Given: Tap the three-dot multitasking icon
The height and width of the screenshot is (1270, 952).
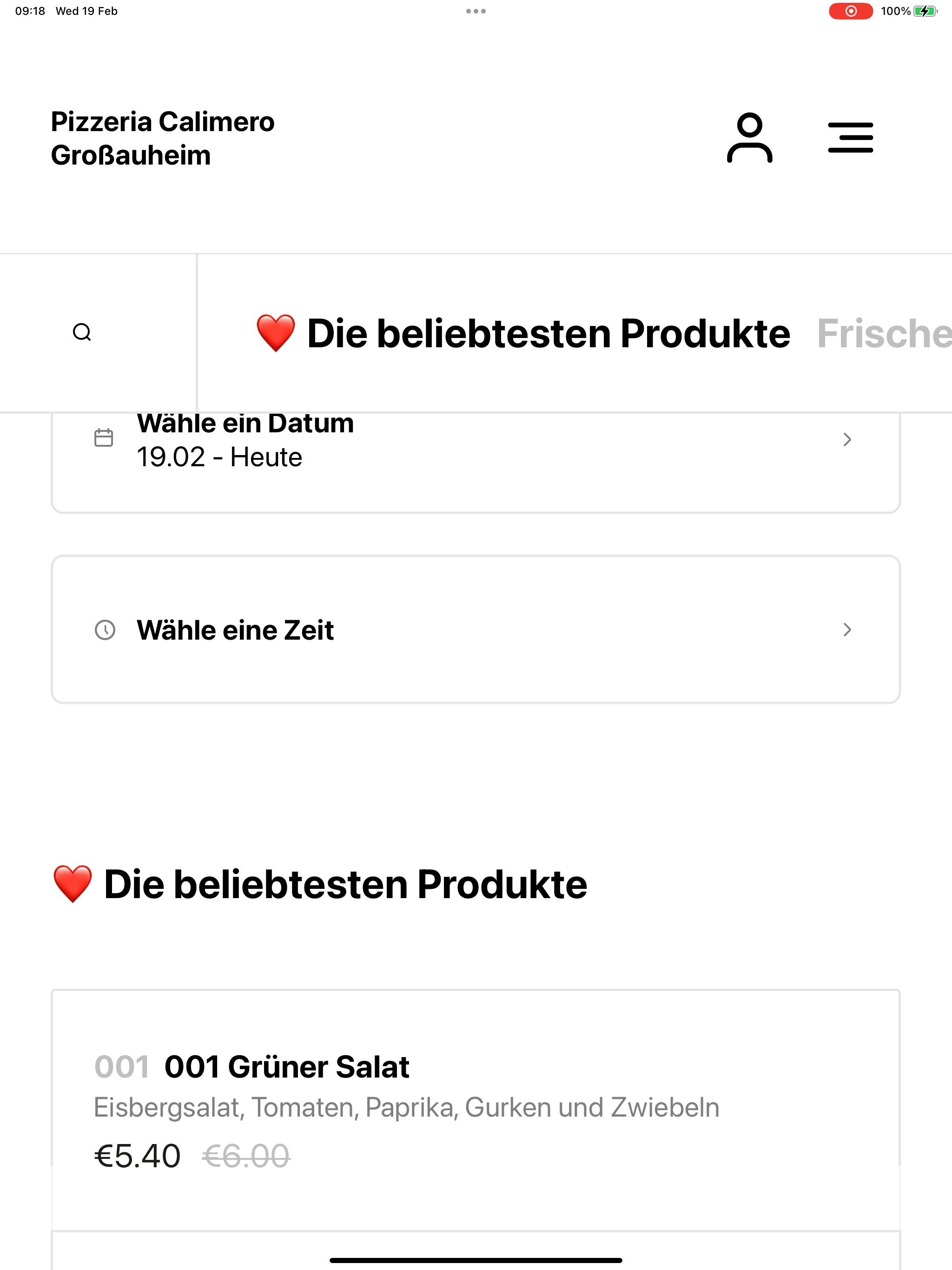Looking at the screenshot, I should [x=476, y=11].
